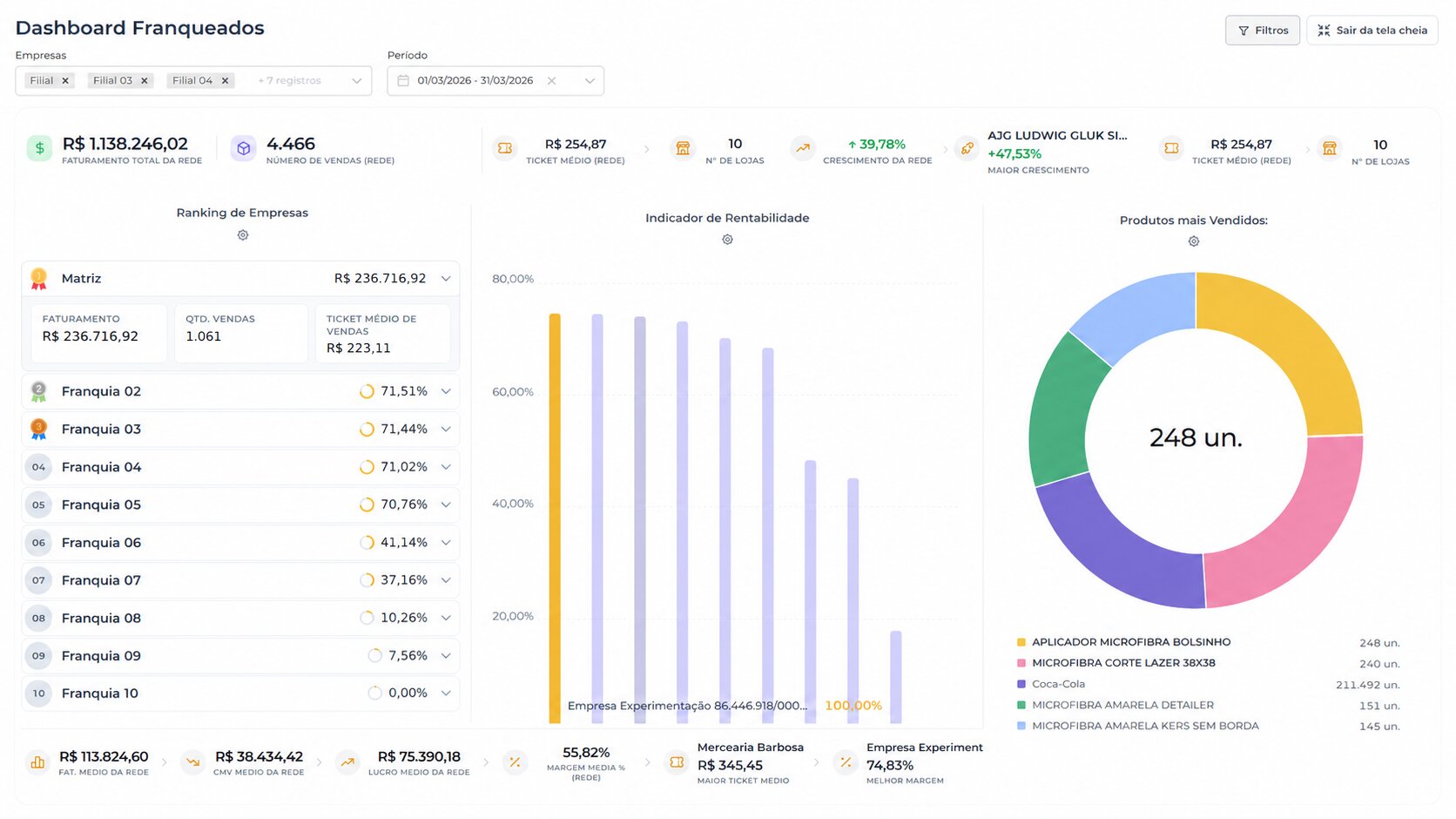Click the gold medal icon on Matriz
This screenshot has height=819, width=1456.
pos(38,279)
